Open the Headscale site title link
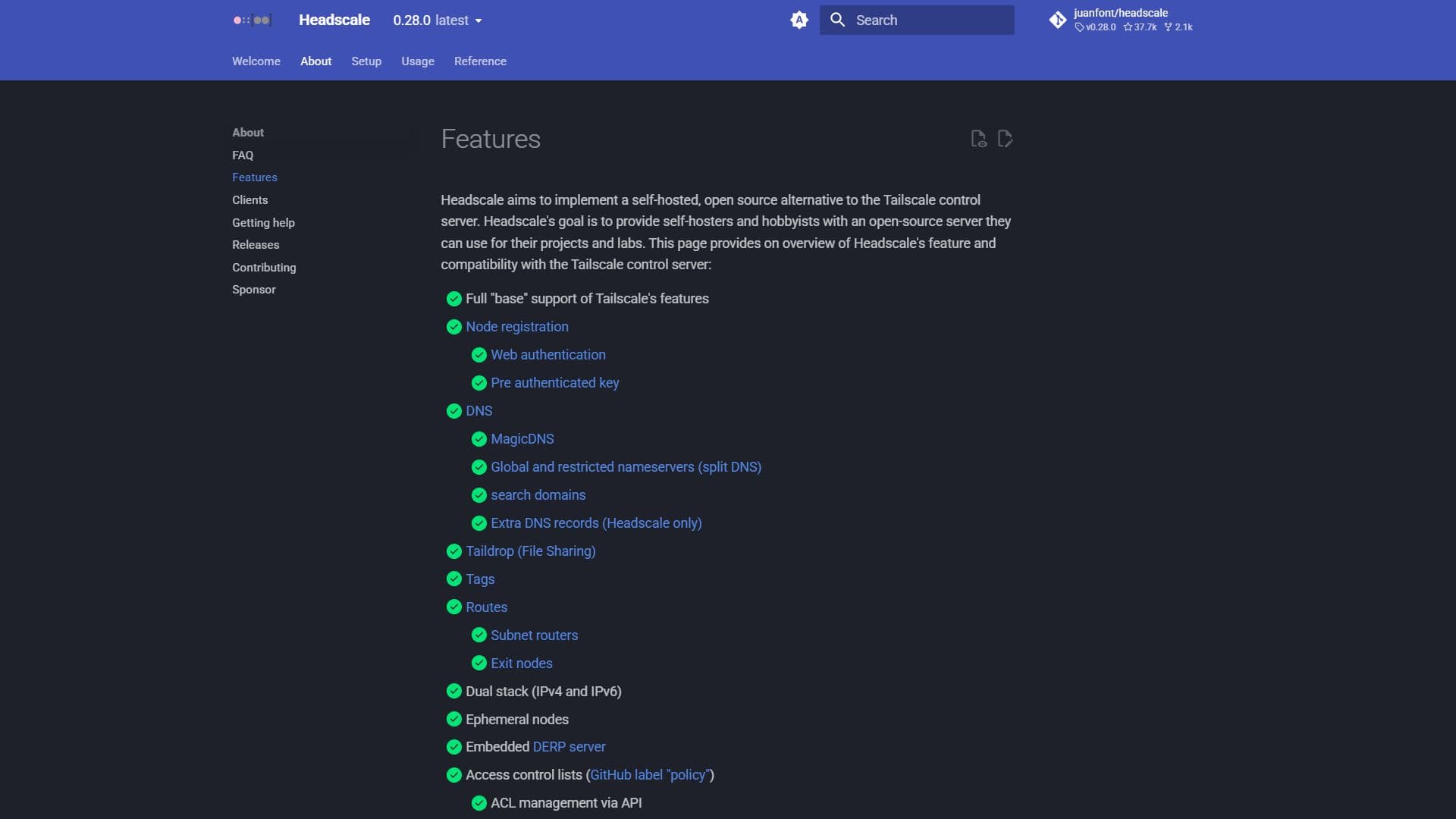The height and width of the screenshot is (819, 1456). pyautogui.click(x=334, y=20)
